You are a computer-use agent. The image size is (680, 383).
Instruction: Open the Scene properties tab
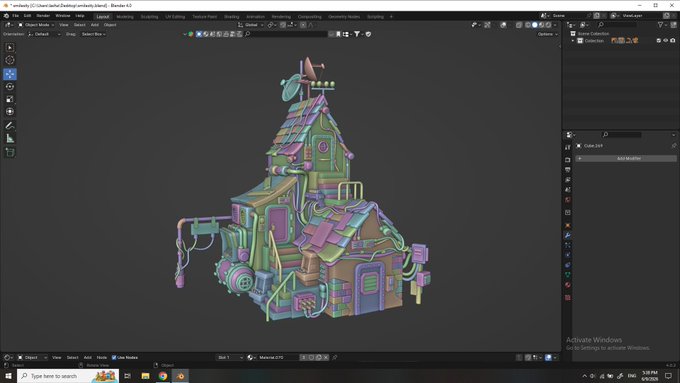tap(568, 190)
